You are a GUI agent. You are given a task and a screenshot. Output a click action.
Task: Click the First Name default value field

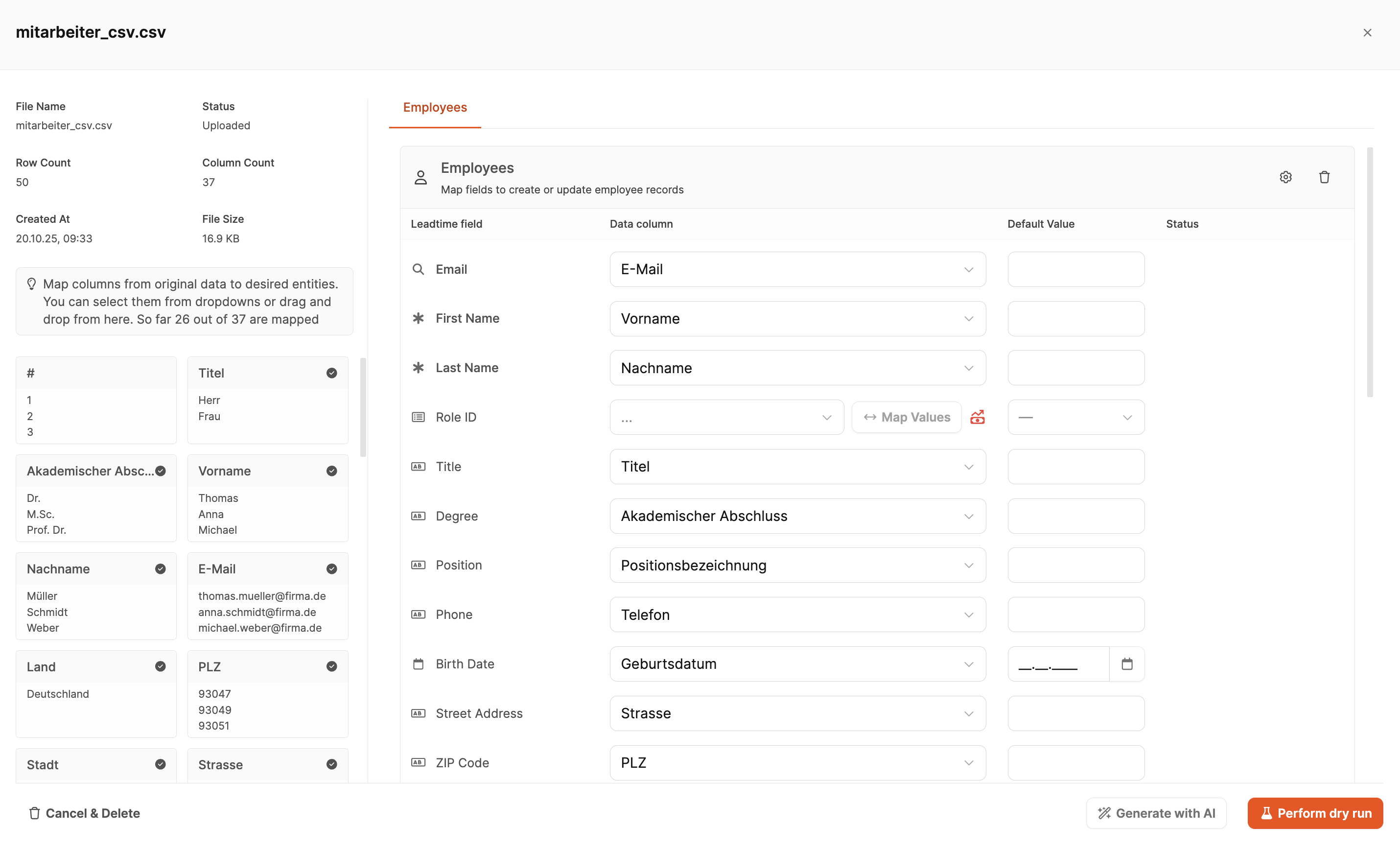click(1075, 318)
